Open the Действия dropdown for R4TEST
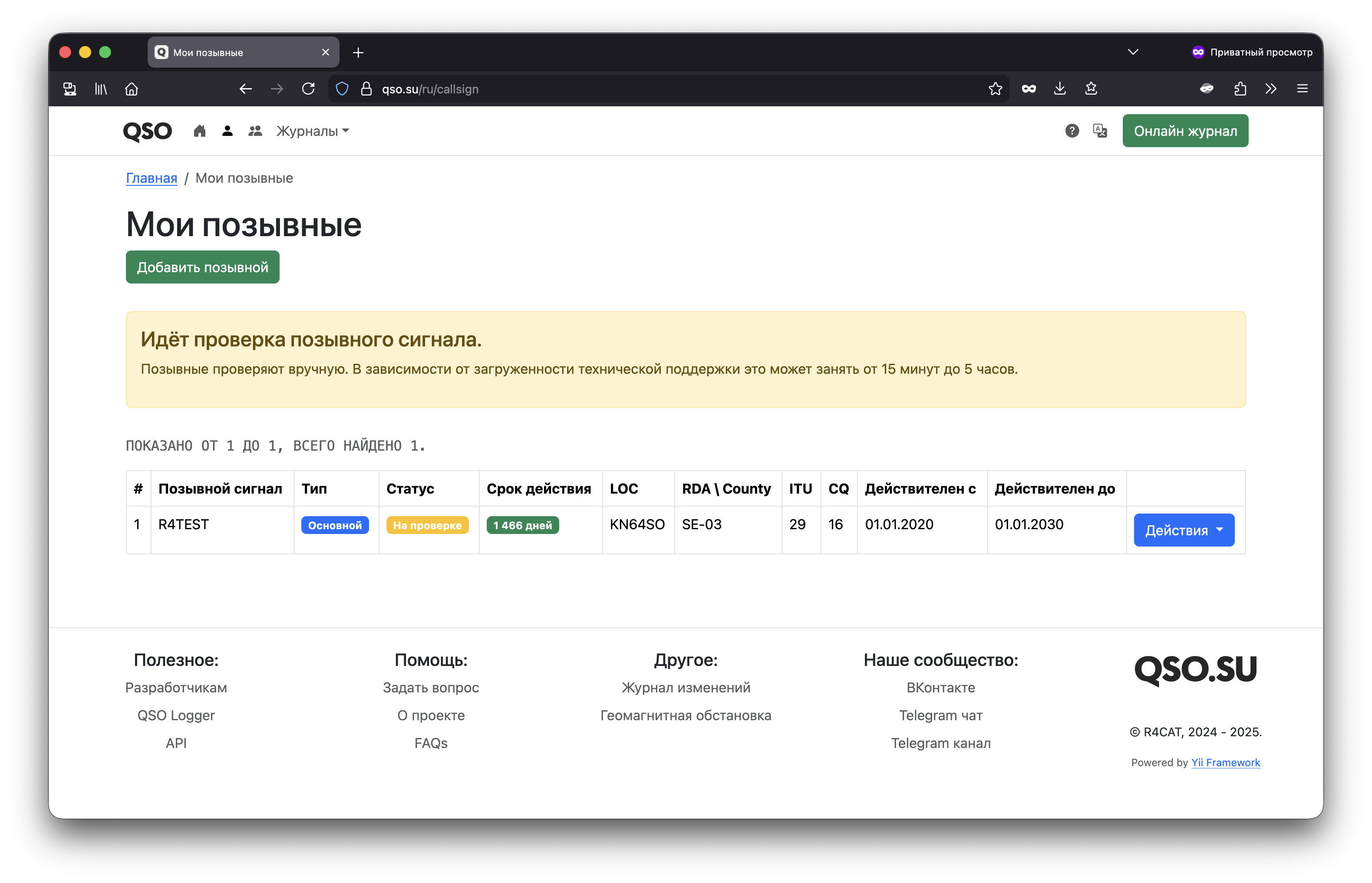This screenshot has width=1372, height=883. pyautogui.click(x=1184, y=530)
